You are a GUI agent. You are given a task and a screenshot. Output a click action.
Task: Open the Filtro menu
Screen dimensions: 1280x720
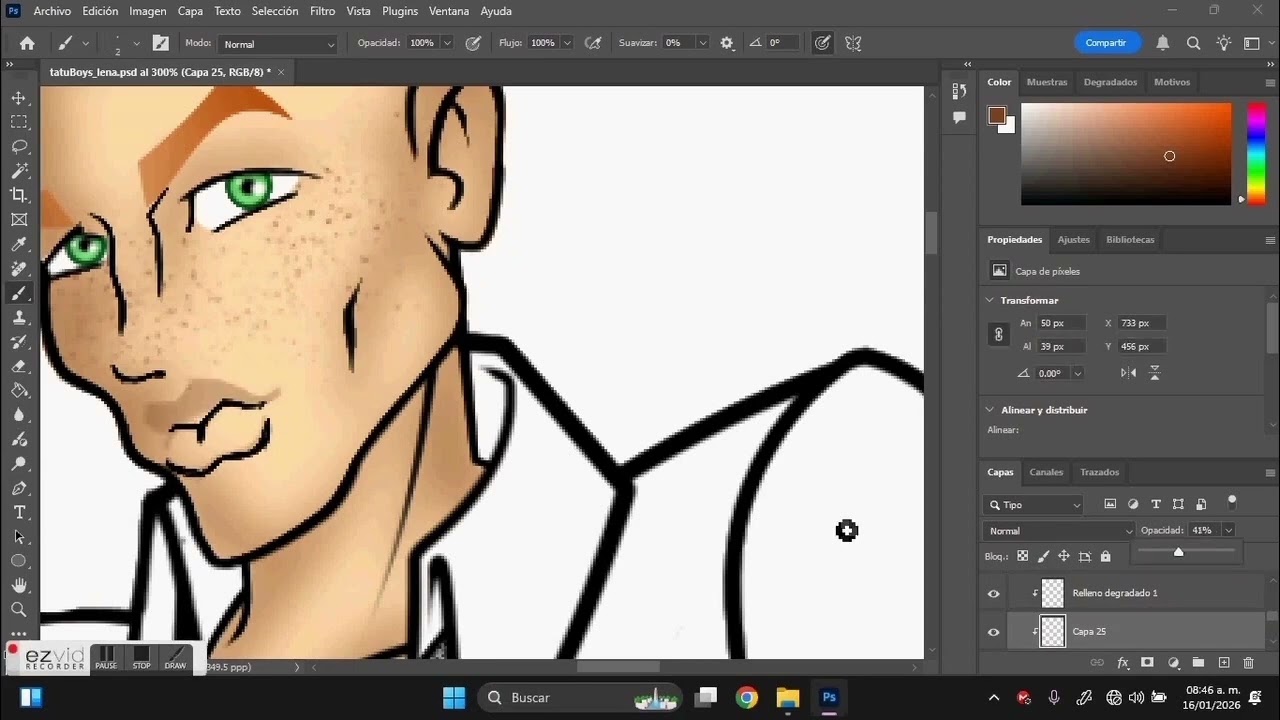click(322, 11)
